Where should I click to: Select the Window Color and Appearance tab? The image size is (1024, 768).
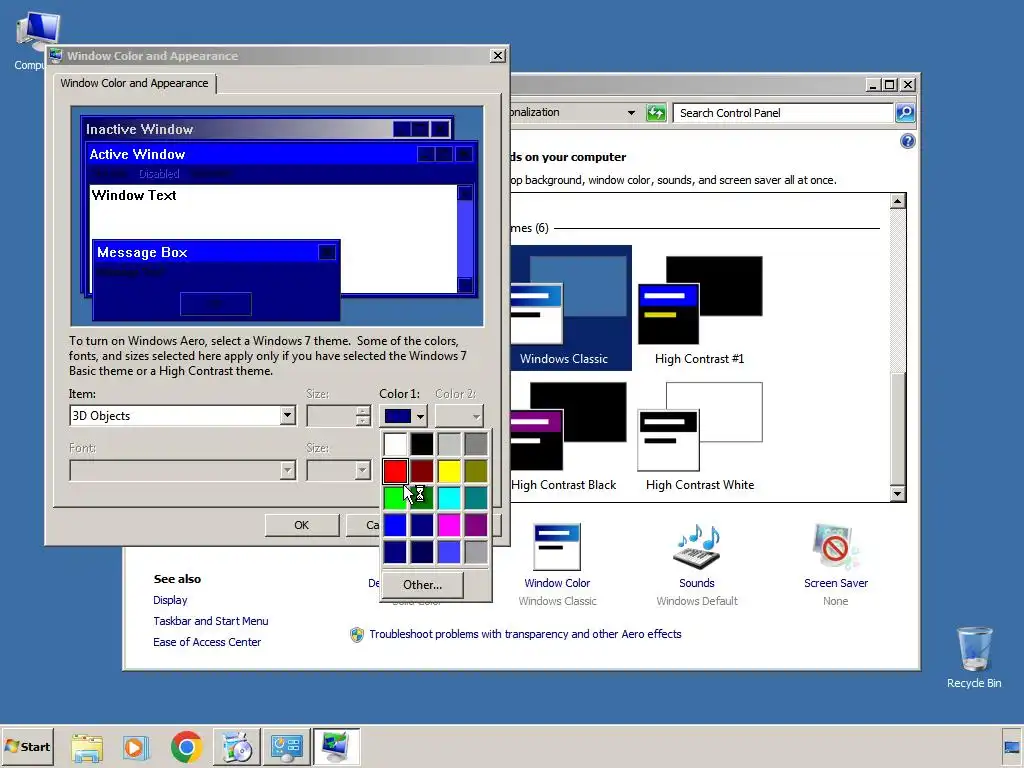[135, 83]
